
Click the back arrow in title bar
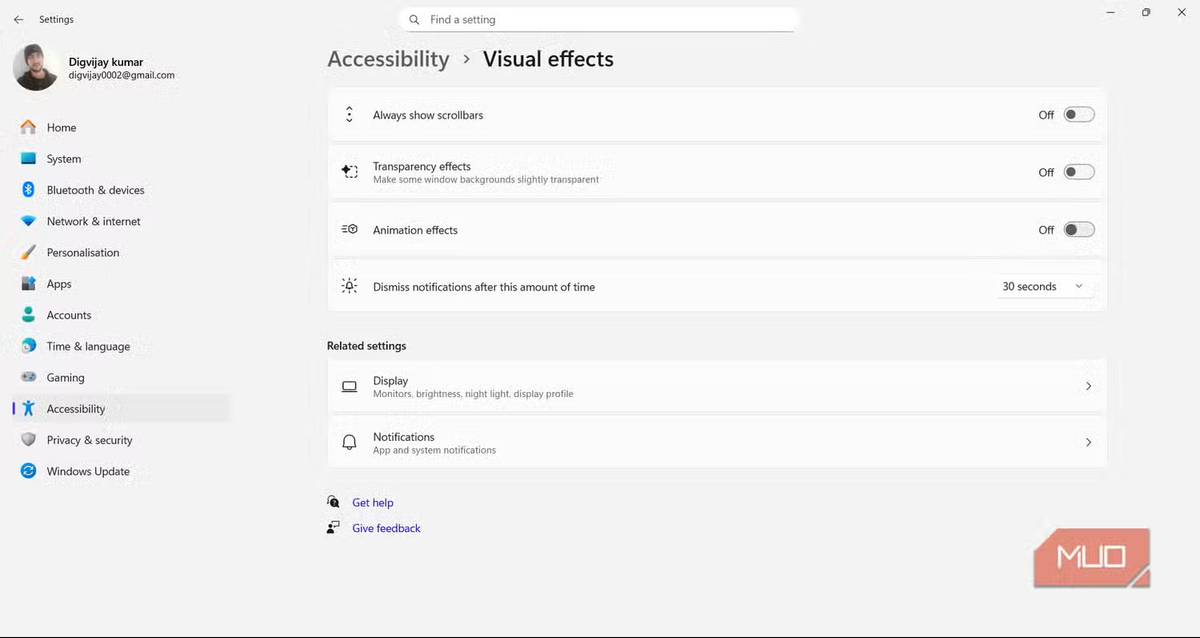point(18,19)
